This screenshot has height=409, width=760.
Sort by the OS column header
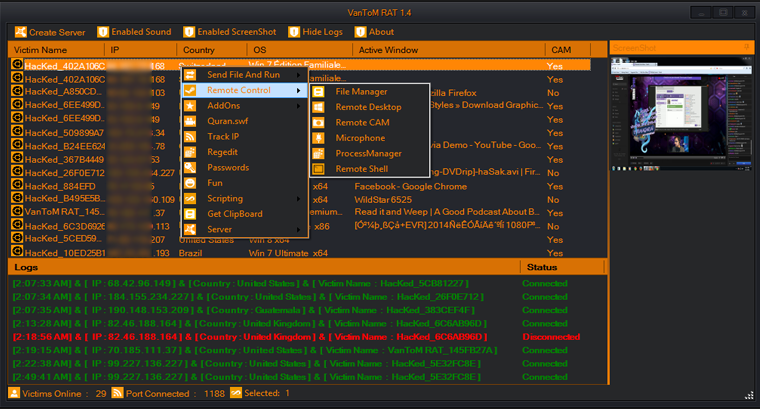(x=300, y=50)
